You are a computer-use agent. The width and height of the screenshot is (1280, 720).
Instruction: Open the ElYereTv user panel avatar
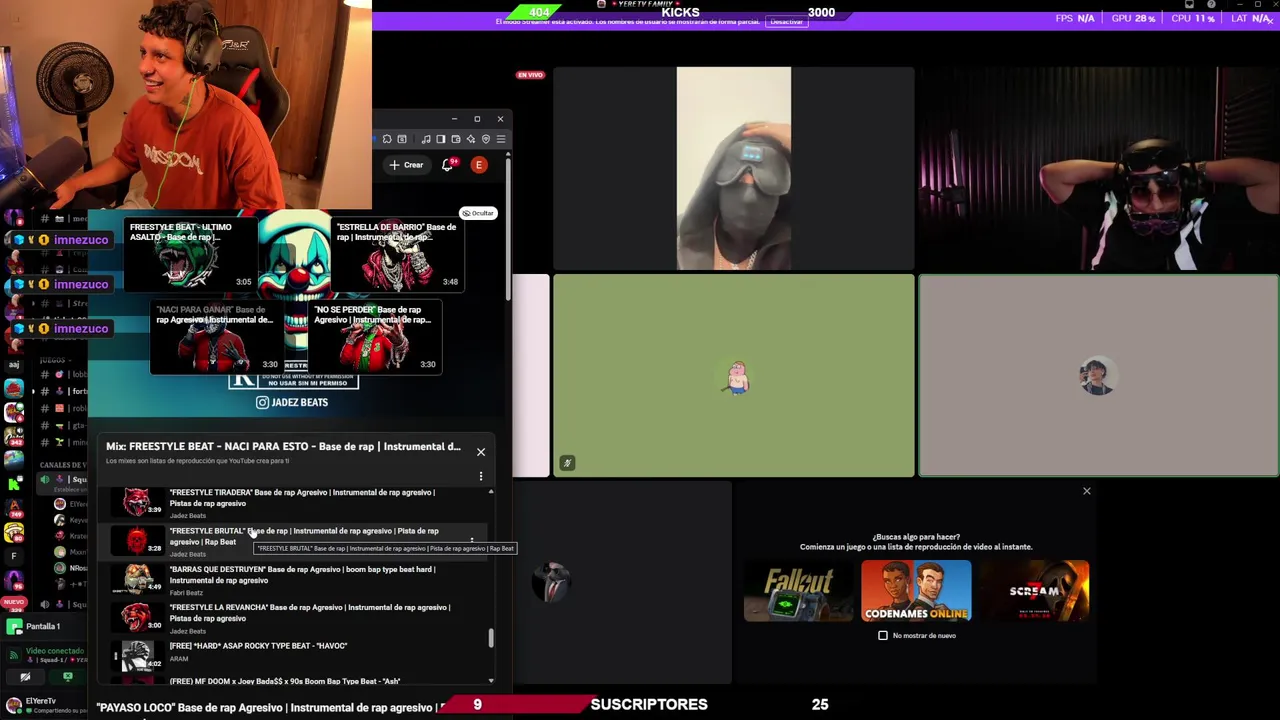13,705
